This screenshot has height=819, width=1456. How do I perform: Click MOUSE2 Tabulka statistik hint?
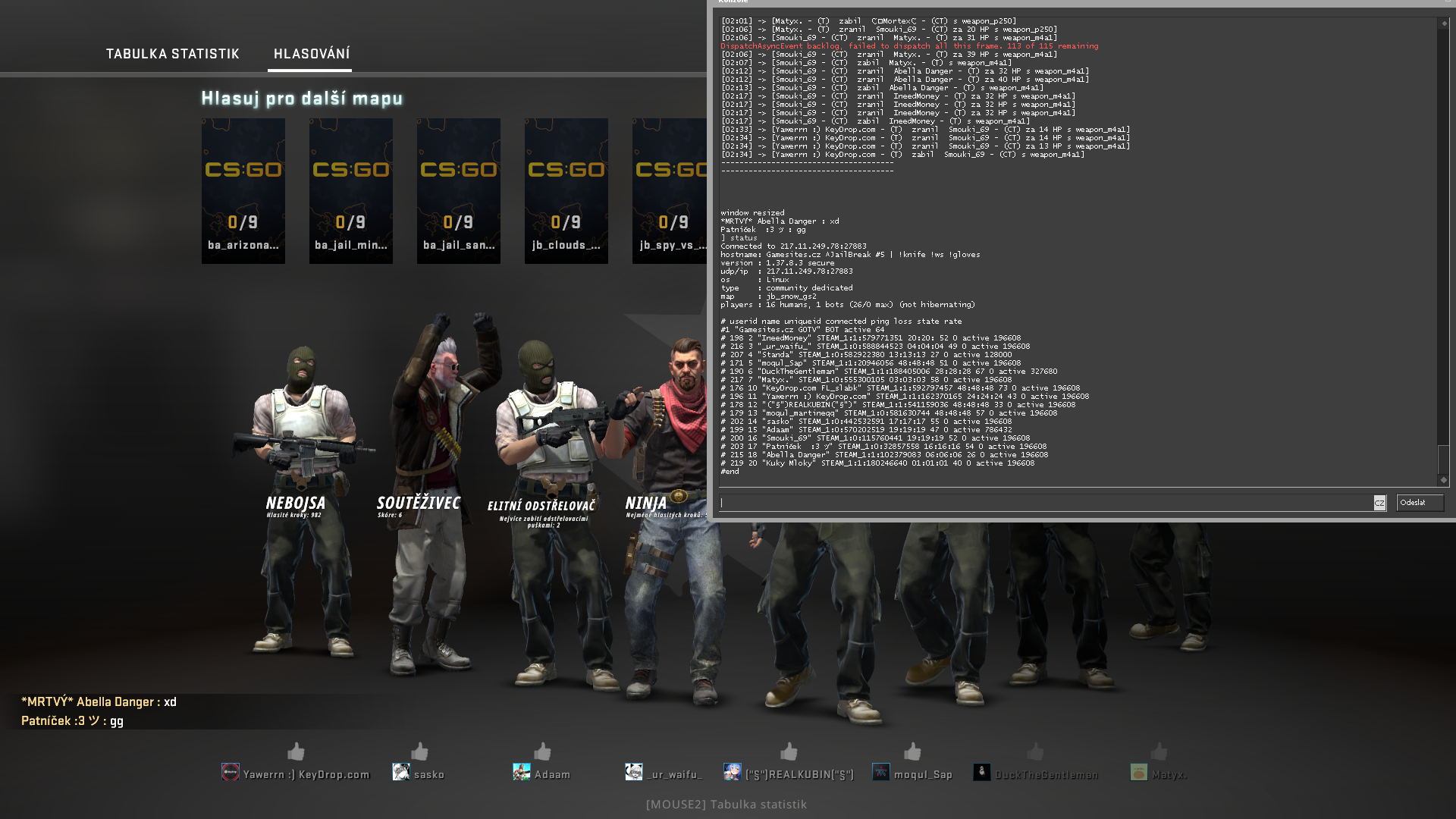(726, 804)
